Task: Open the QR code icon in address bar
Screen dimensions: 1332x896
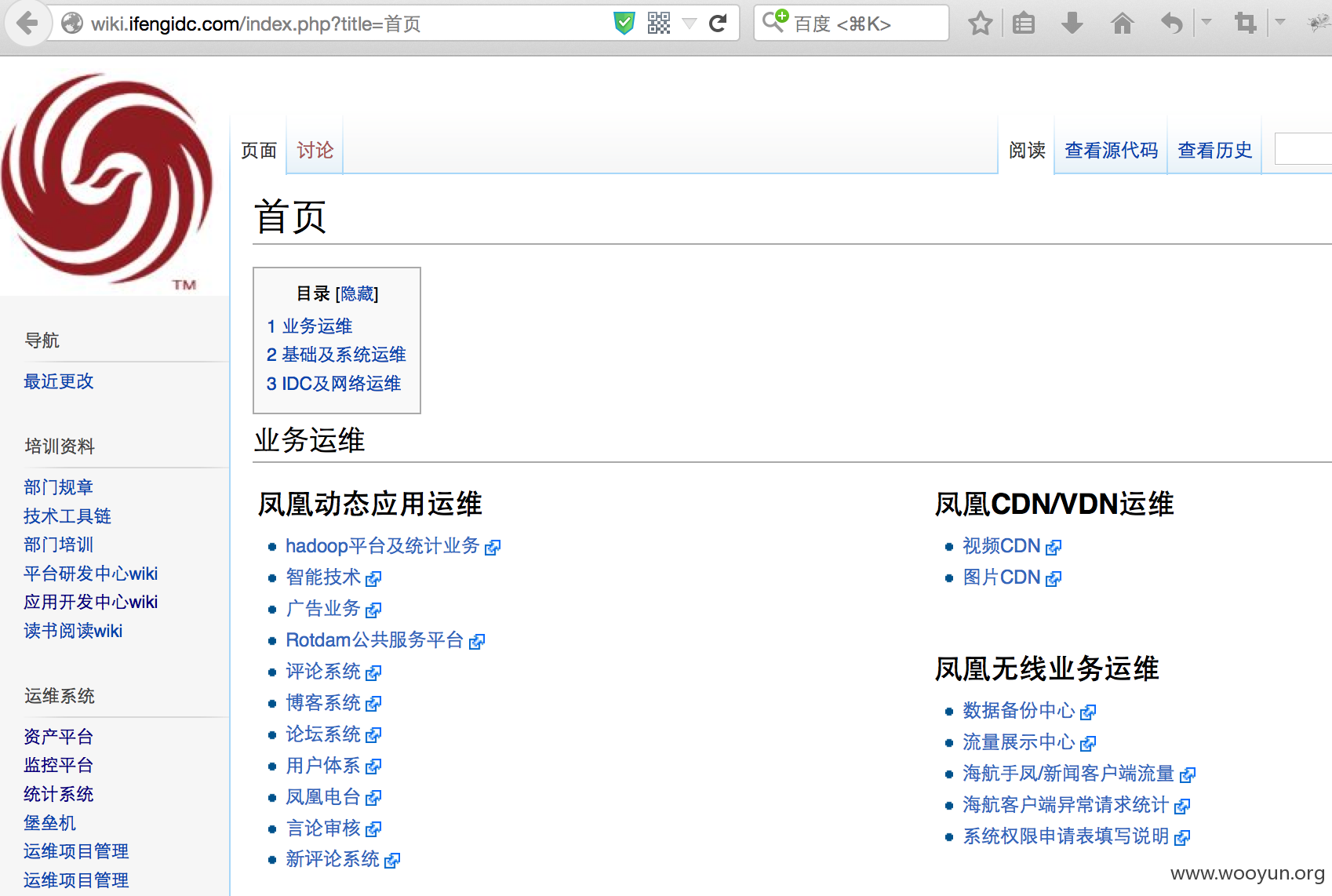Action: point(659,24)
